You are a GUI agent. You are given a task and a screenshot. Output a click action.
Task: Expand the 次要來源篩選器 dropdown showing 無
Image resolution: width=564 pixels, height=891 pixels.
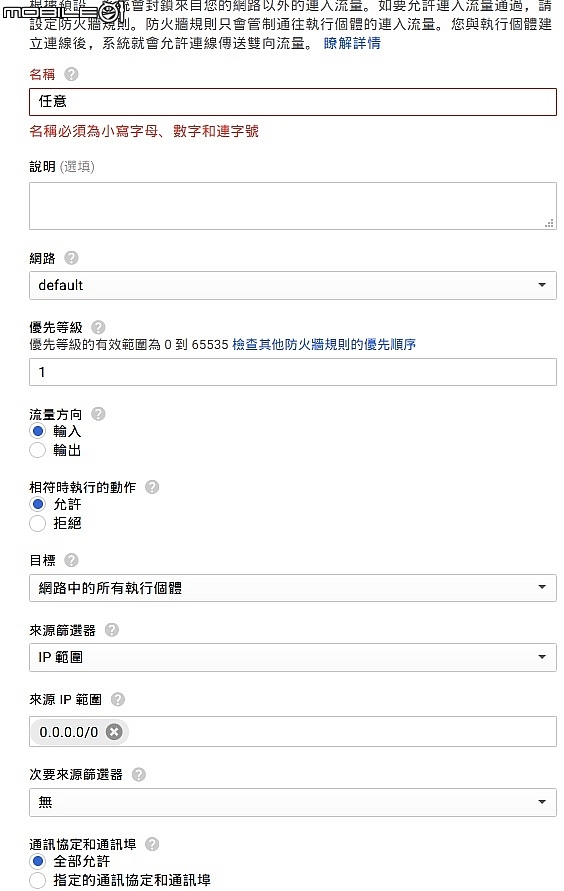pyautogui.click(x=293, y=802)
